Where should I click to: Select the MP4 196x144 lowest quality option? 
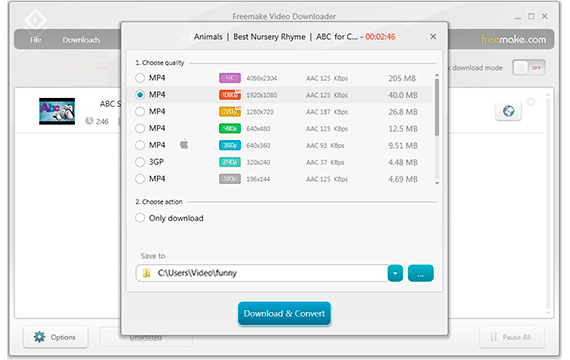coord(140,179)
